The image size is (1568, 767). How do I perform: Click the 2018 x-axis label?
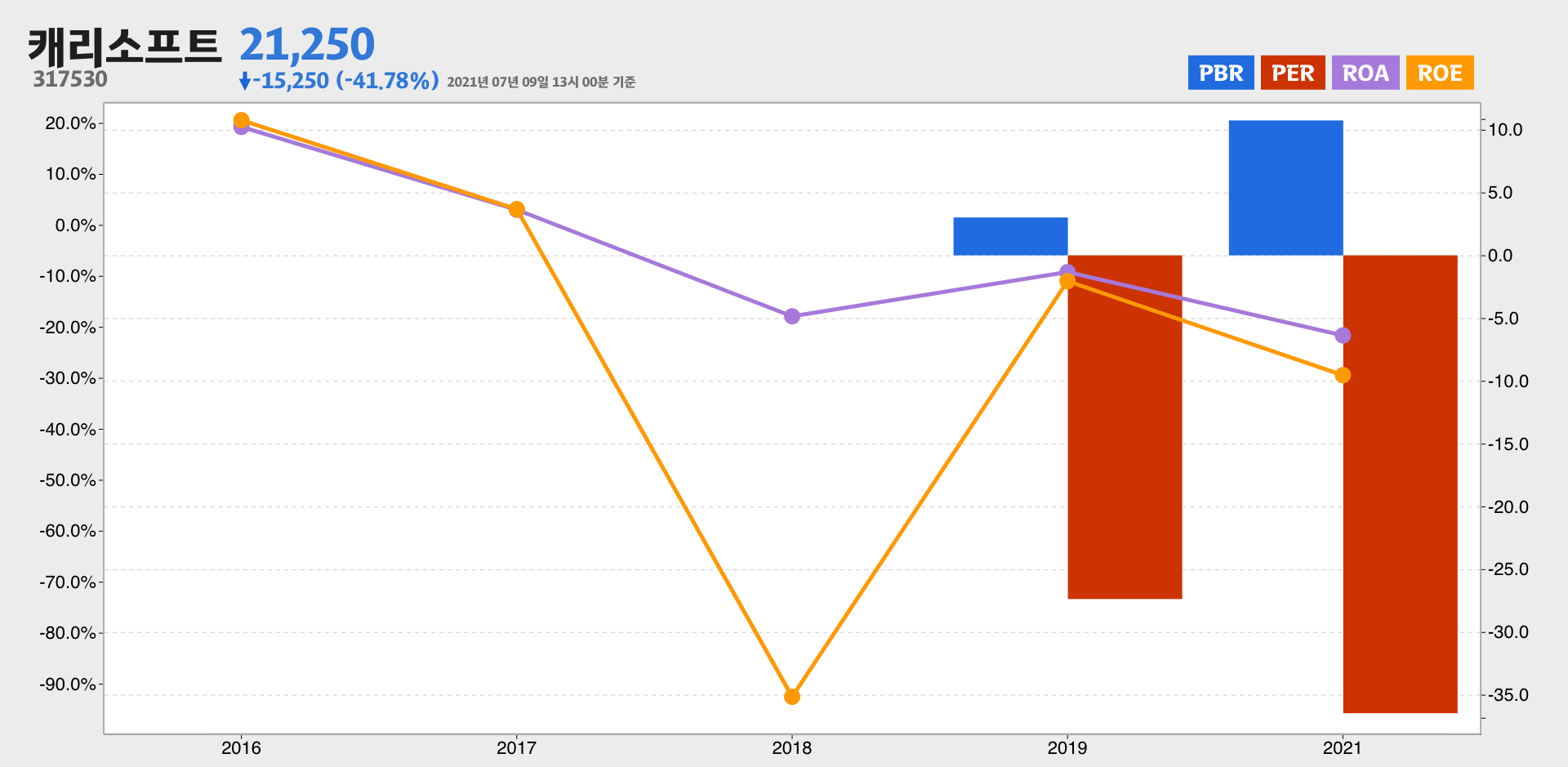[x=792, y=747]
